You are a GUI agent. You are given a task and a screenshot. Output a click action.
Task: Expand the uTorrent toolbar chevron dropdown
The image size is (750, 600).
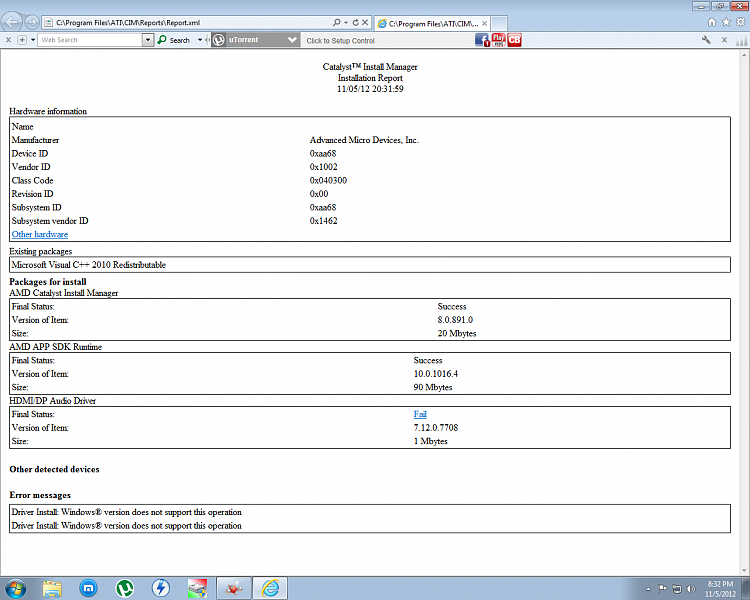pyautogui.click(x=292, y=40)
